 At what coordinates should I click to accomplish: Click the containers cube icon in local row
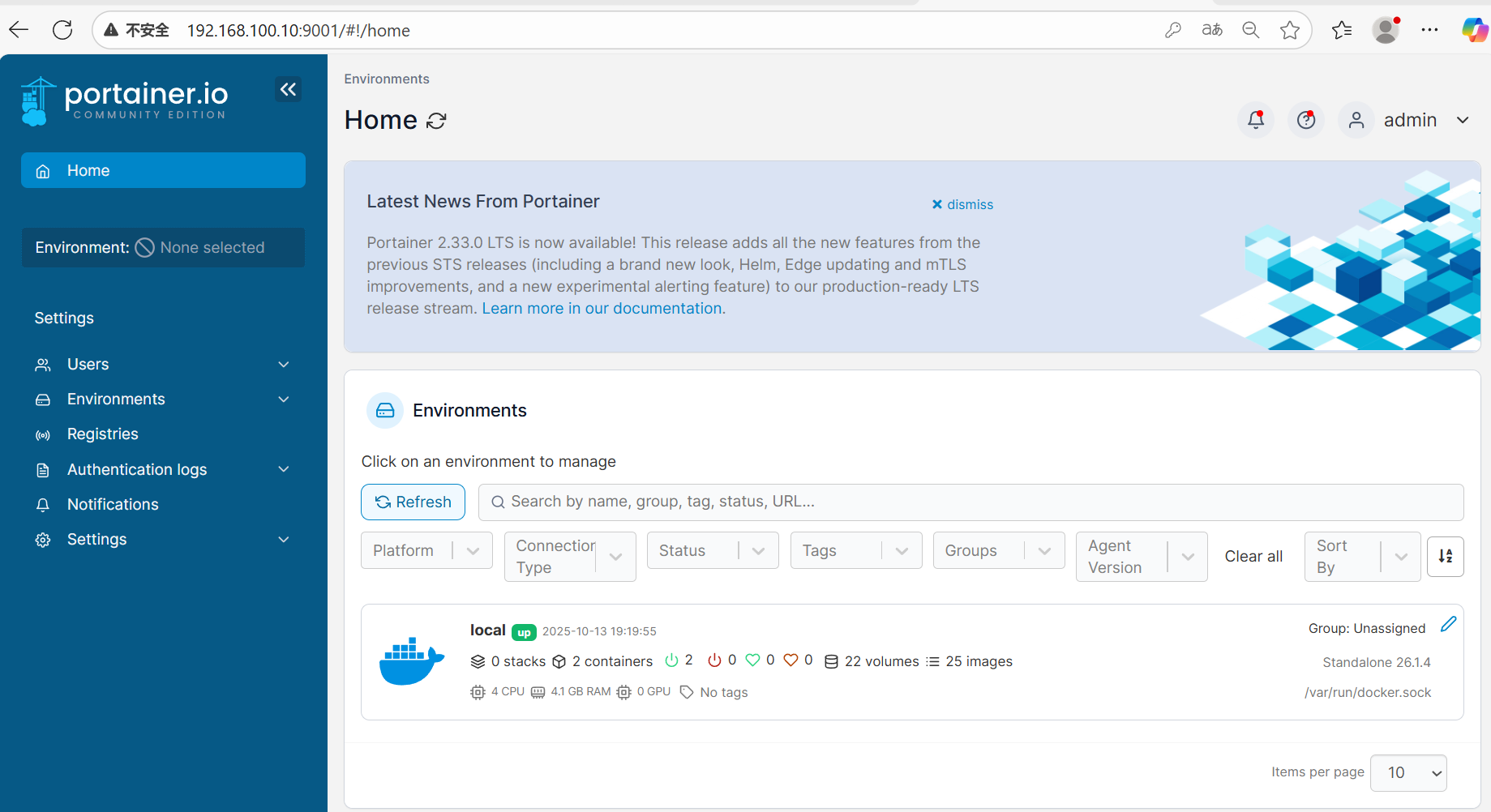click(559, 662)
